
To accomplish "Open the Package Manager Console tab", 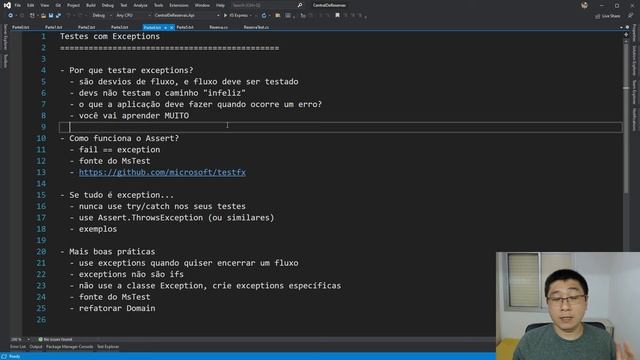I will [x=69, y=347].
